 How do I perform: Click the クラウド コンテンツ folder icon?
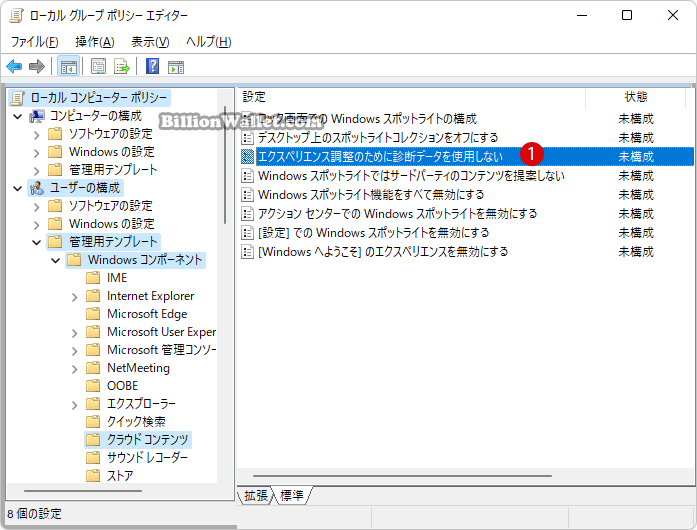[x=93, y=439]
